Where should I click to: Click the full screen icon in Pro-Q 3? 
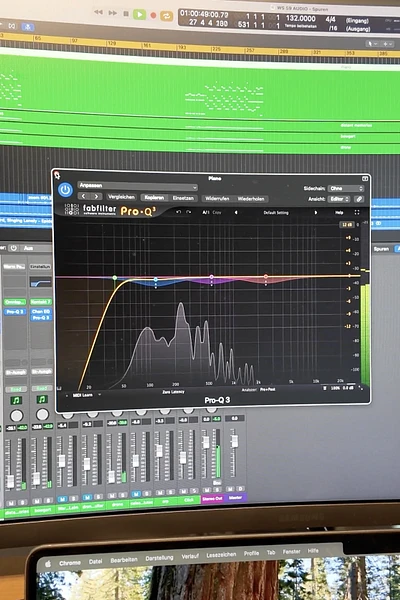point(357,212)
